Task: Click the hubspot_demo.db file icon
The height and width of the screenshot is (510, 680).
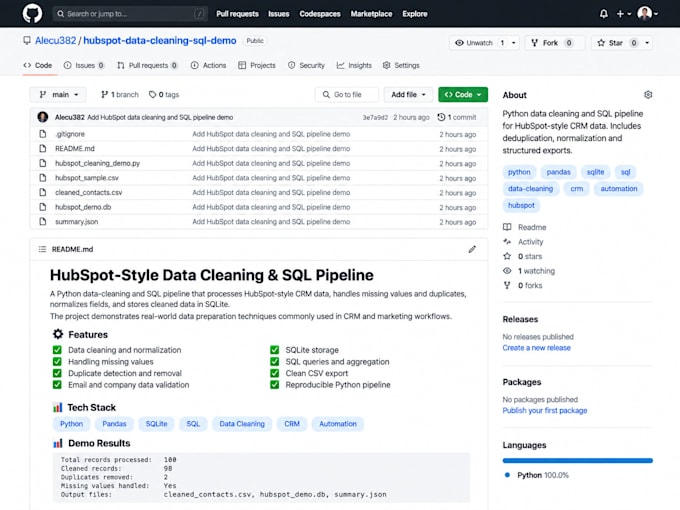Action: [42, 207]
